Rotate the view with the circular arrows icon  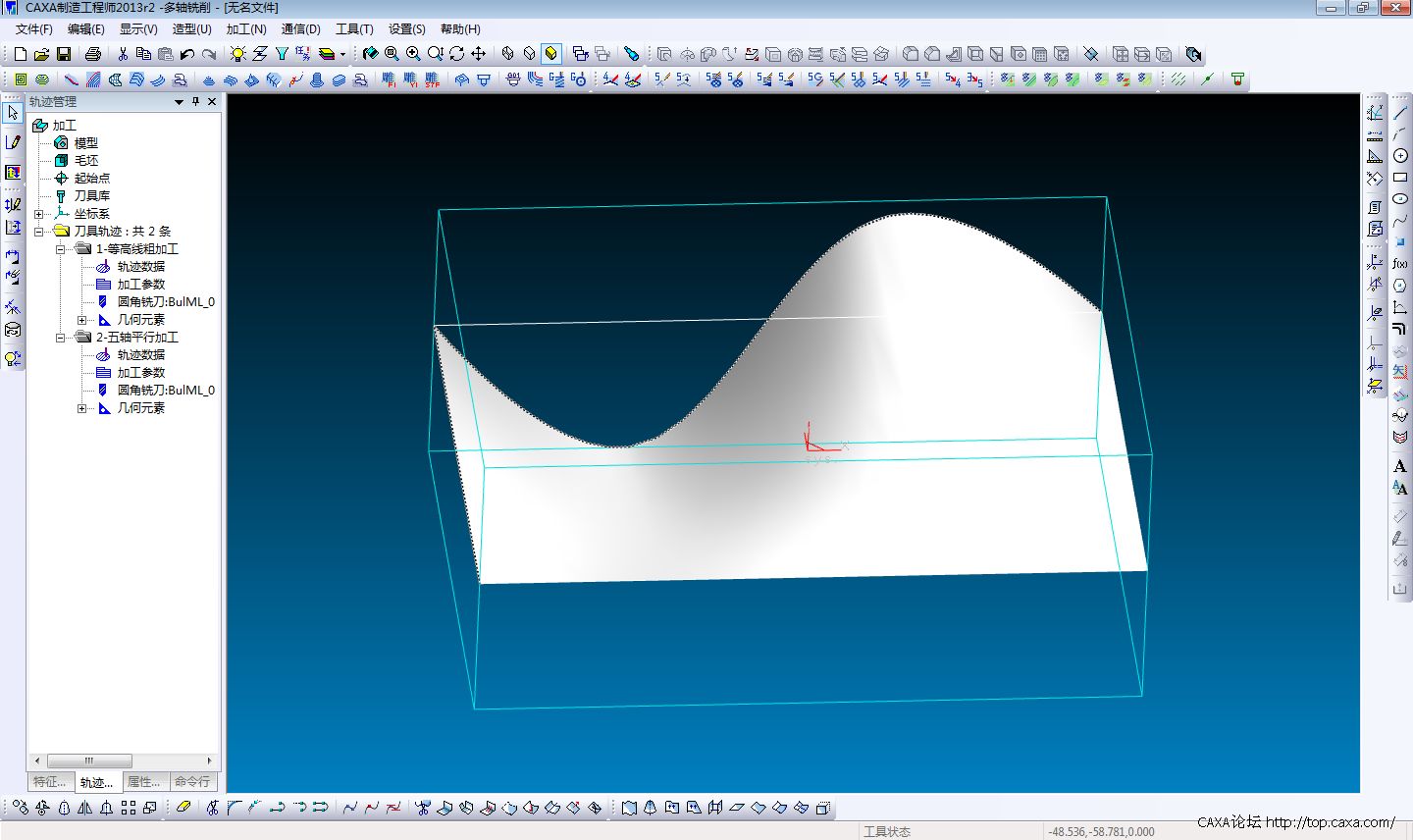coord(456,54)
